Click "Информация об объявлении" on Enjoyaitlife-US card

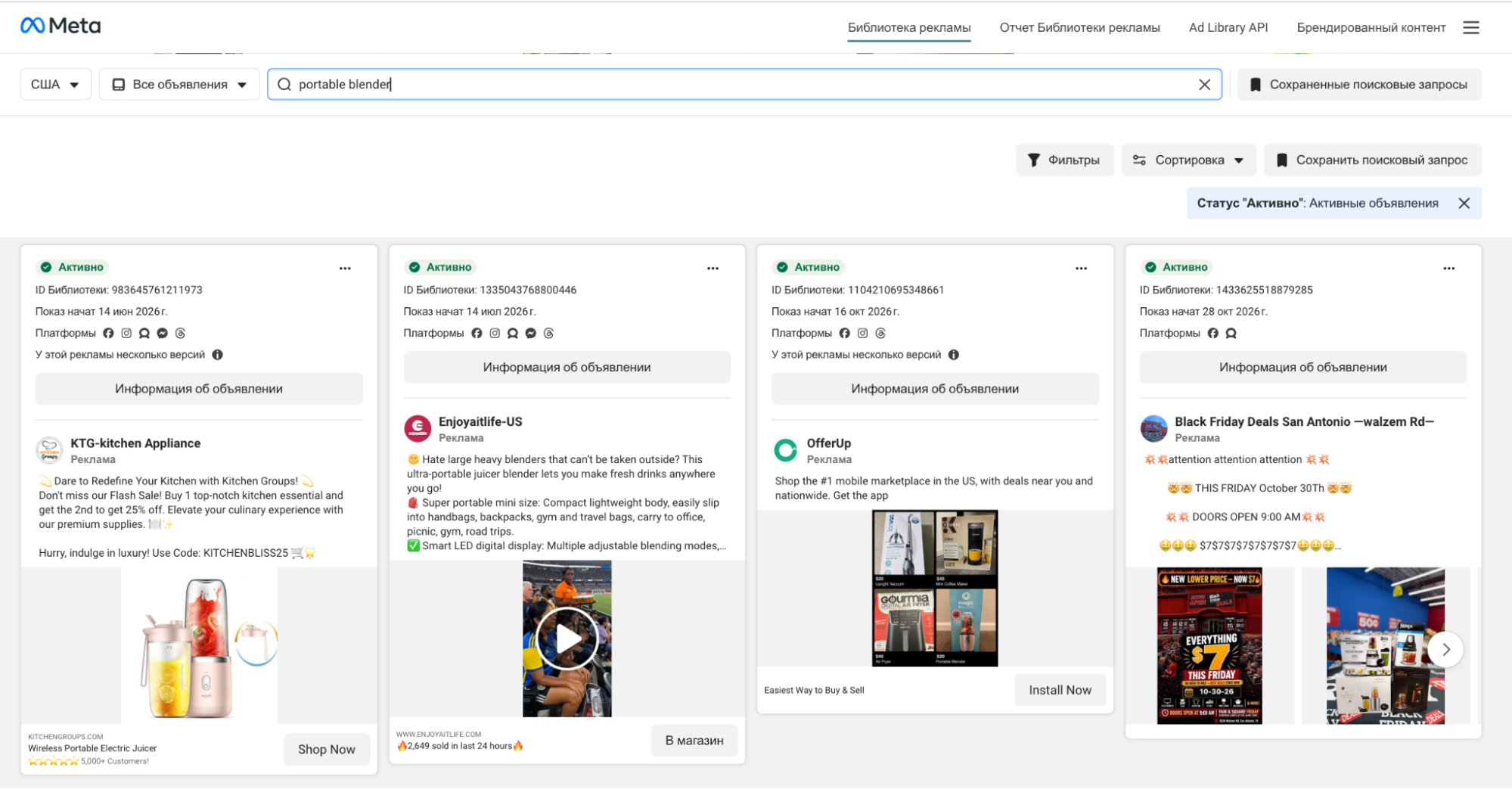pyautogui.click(x=567, y=367)
